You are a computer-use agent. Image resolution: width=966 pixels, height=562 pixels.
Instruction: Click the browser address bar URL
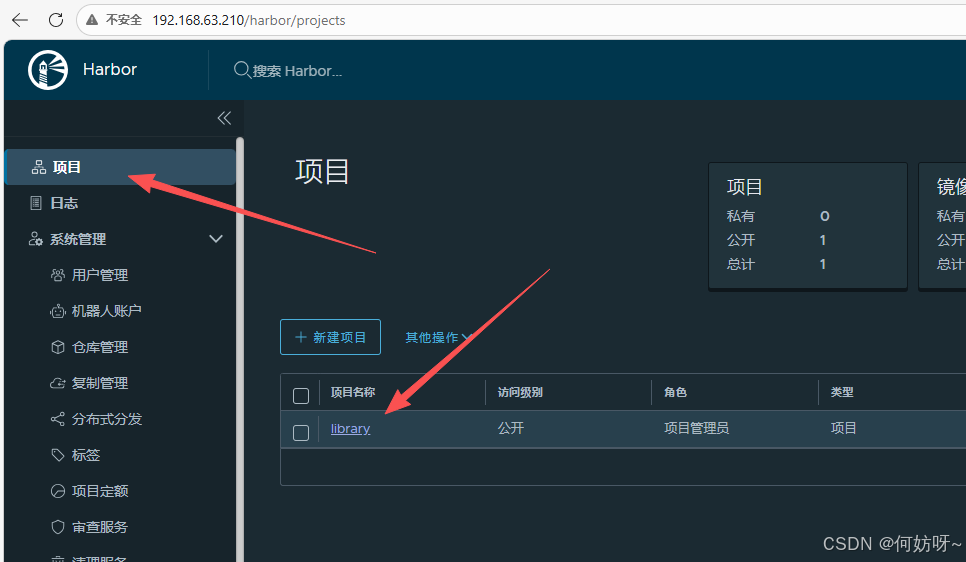[249, 20]
